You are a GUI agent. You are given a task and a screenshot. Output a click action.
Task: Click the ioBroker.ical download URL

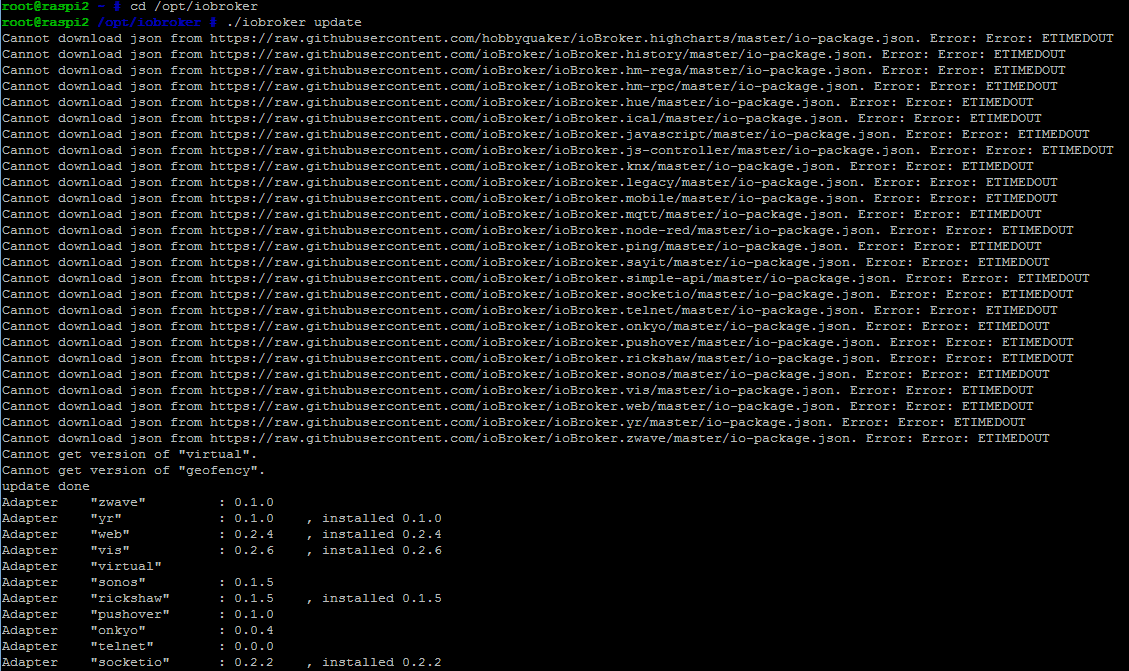point(526,118)
